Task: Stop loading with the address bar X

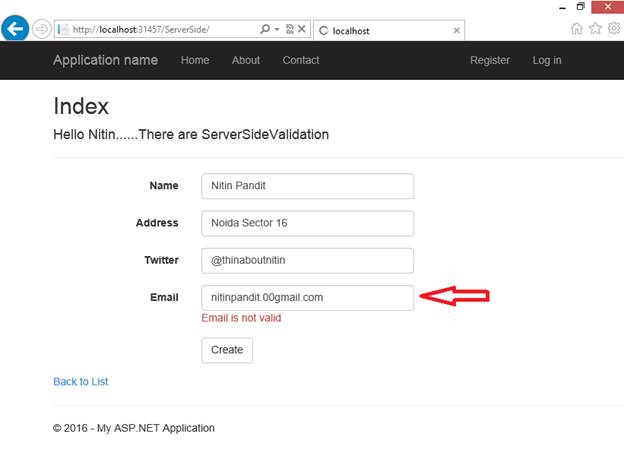Action: (302, 30)
